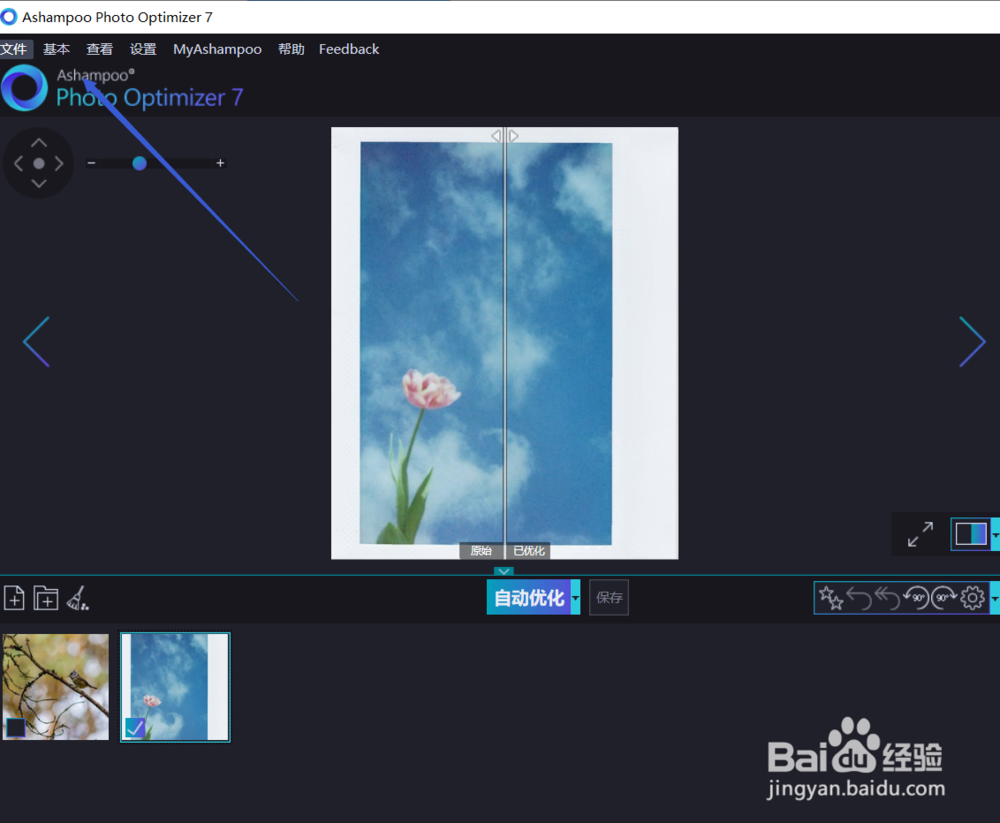1000x823 pixels.
Task: Go to next image with right arrow
Action: pos(973,341)
